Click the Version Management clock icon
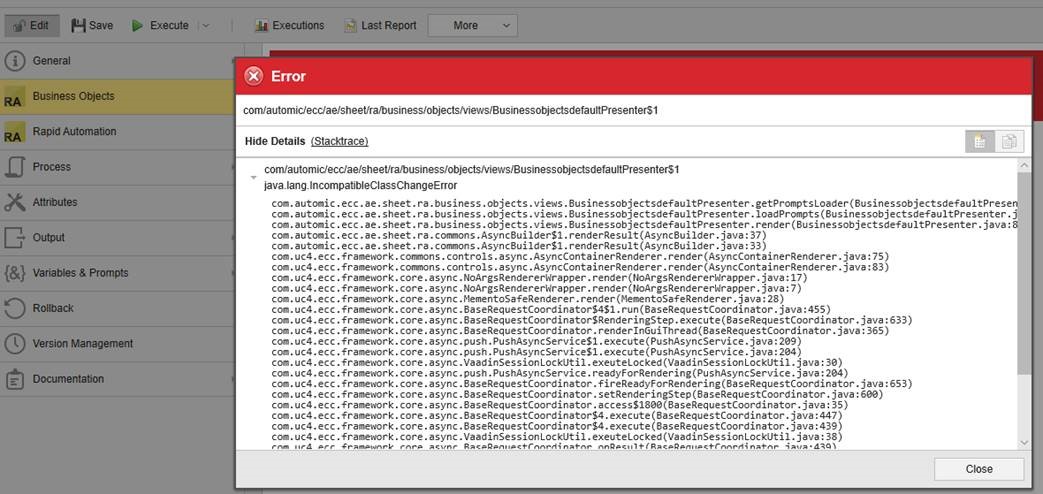This screenshot has height=494, width=1043. tap(15, 344)
